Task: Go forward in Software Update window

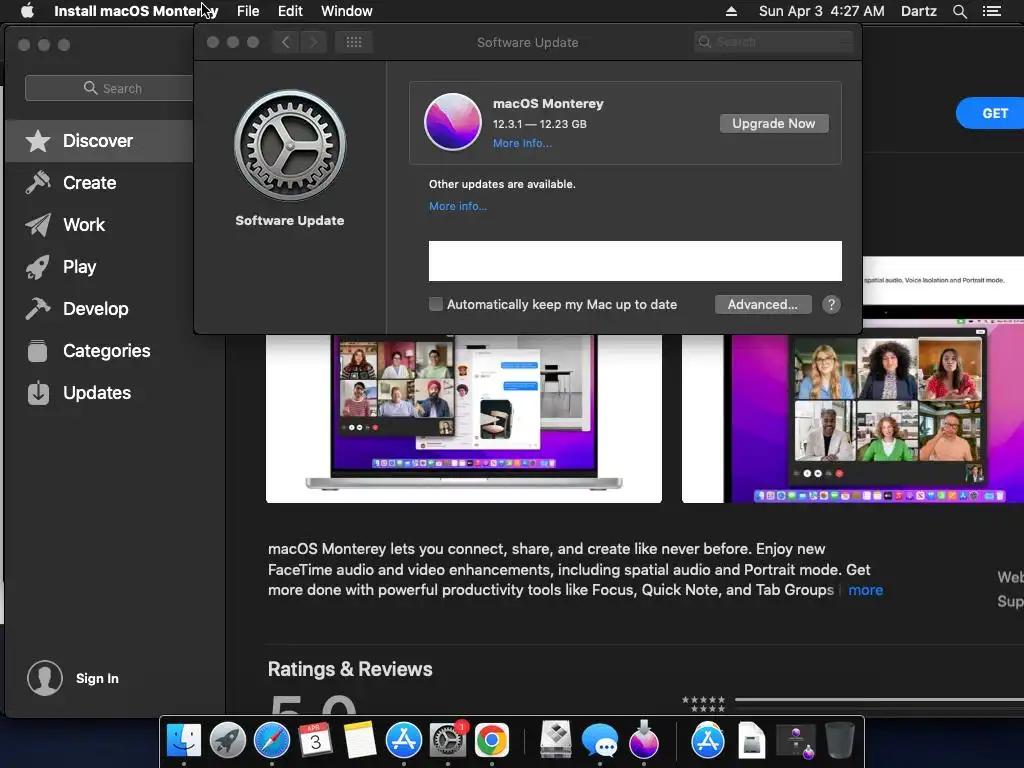Action: (x=313, y=42)
